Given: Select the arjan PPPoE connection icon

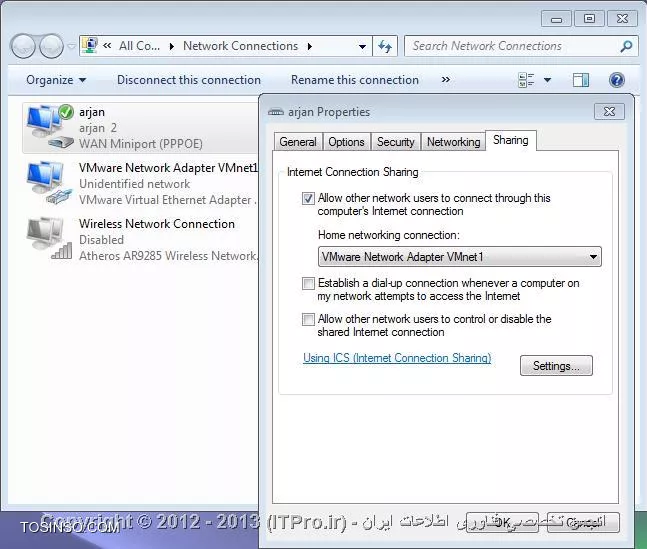Looking at the screenshot, I should (50, 126).
